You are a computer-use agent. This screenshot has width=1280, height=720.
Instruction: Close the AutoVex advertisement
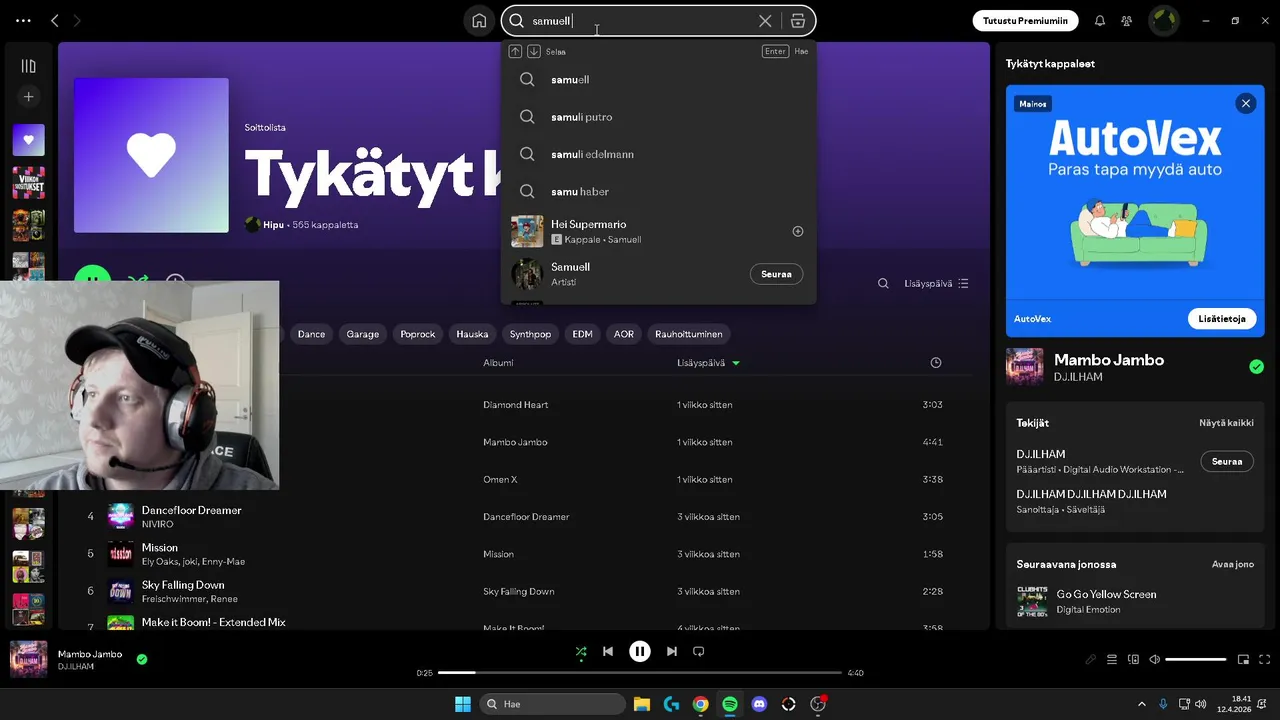click(1246, 103)
